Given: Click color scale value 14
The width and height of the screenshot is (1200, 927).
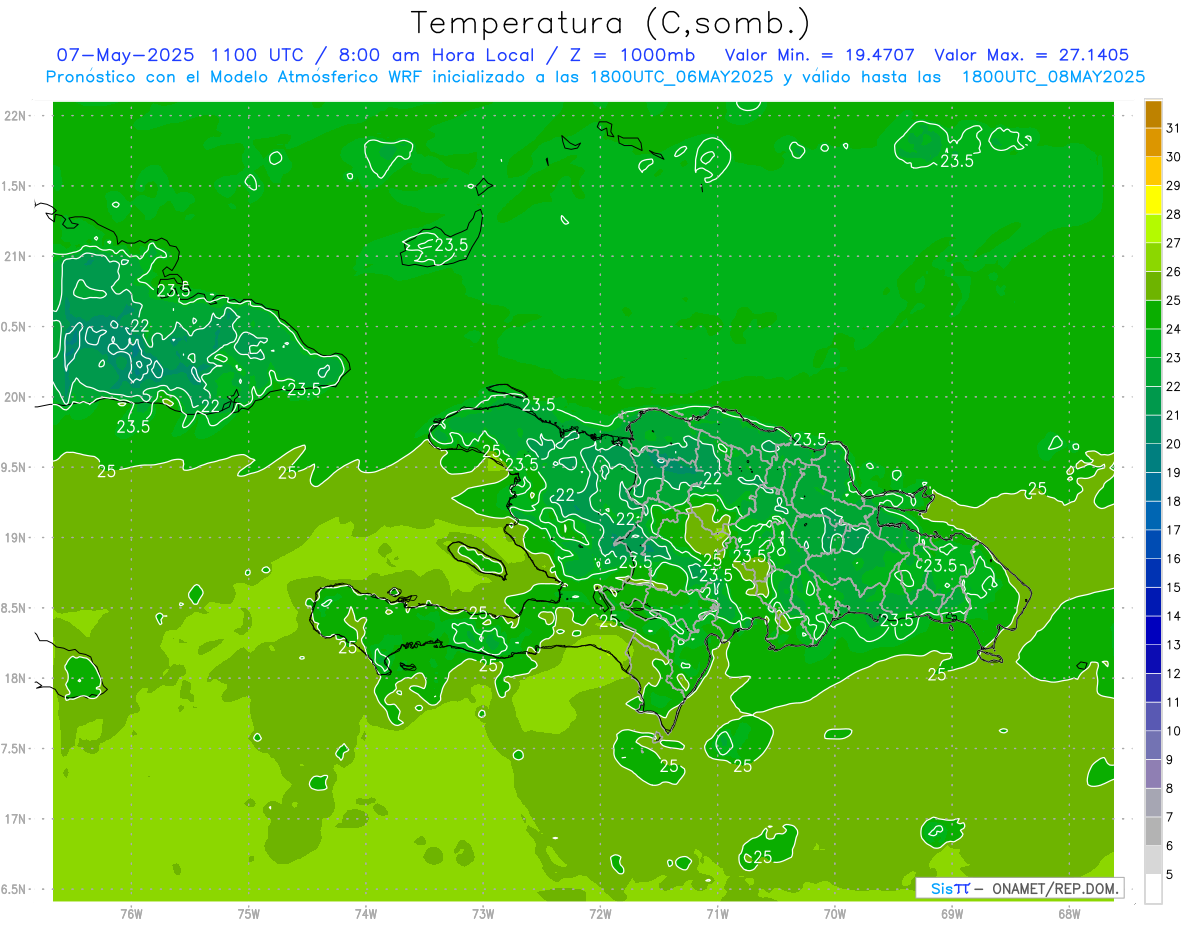Looking at the screenshot, I should [x=1174, y=616].
